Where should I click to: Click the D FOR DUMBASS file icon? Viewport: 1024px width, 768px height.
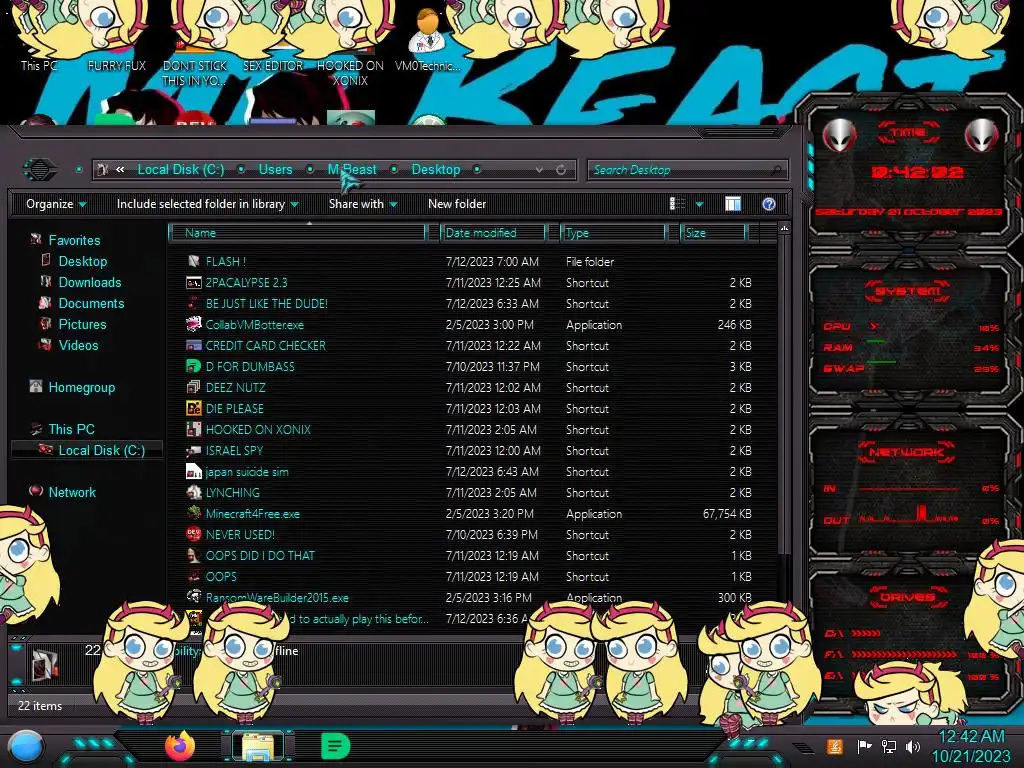click(193, 366)
